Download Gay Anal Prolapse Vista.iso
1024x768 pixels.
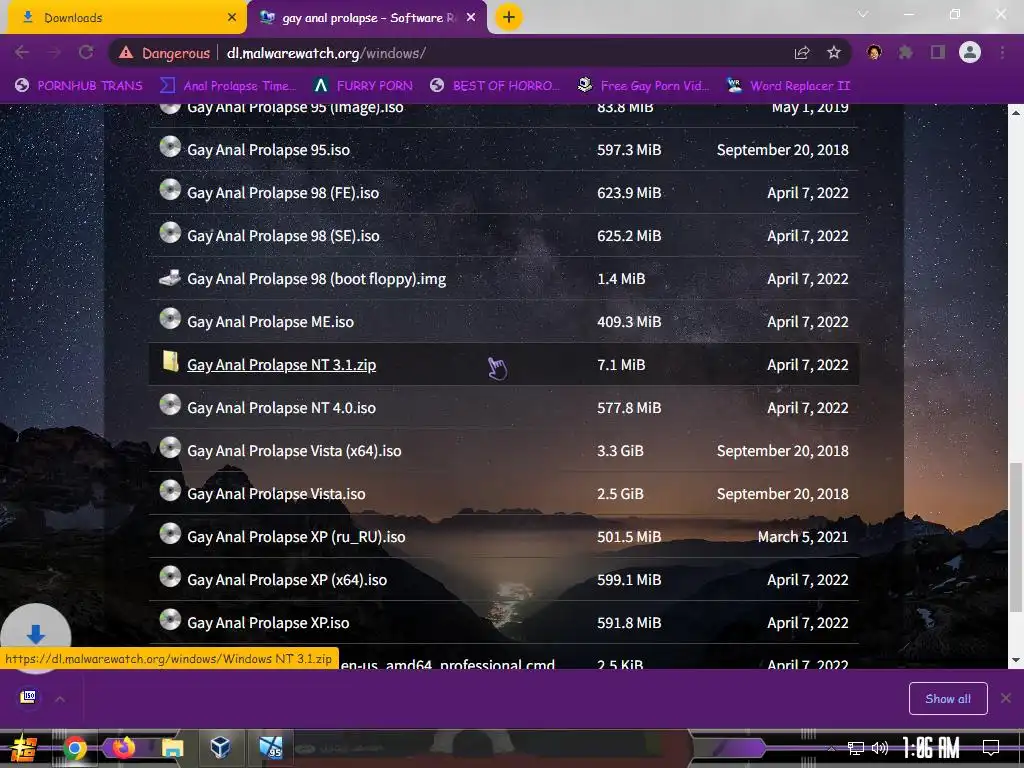(276, 494)
